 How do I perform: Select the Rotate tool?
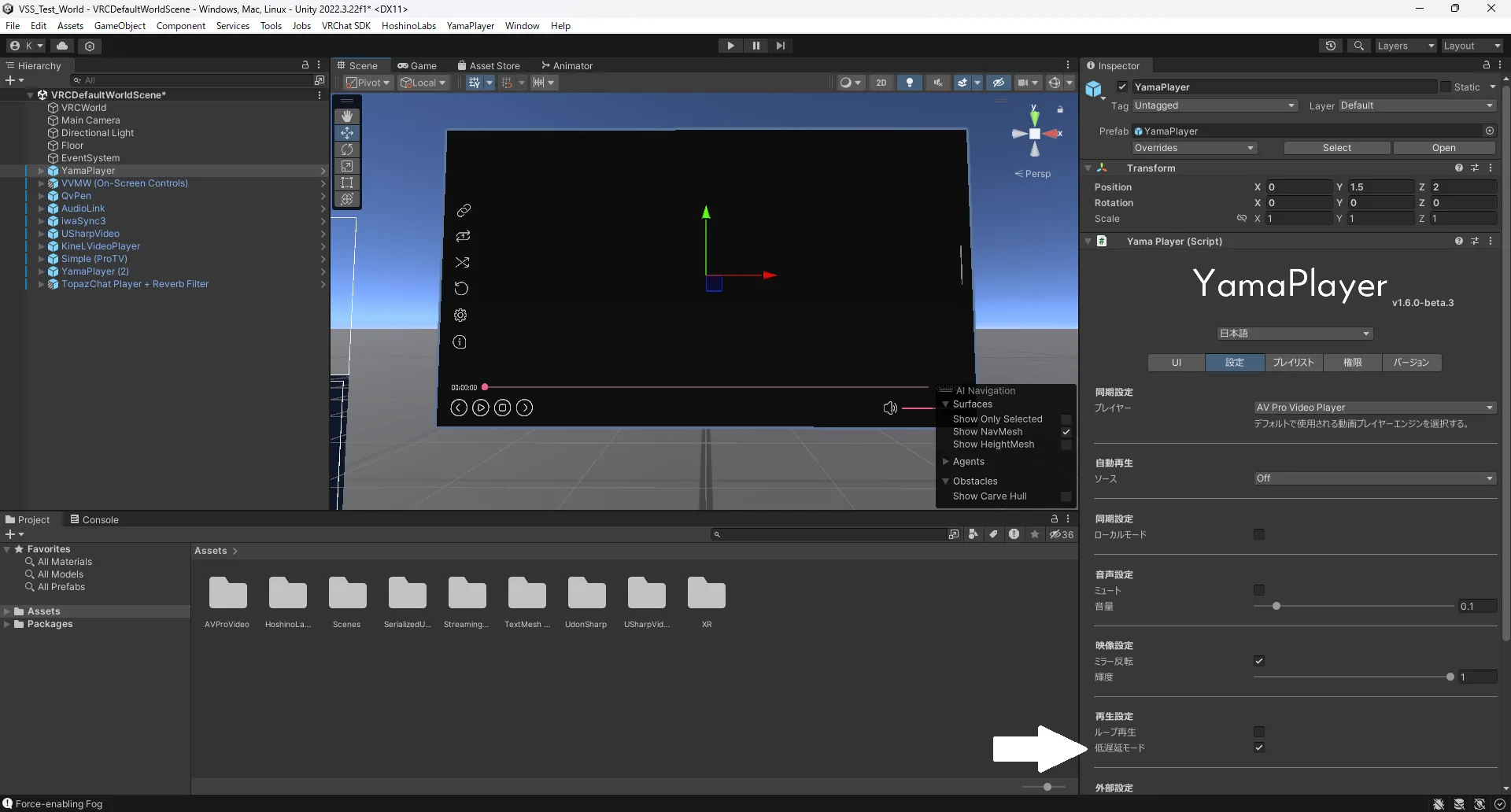(347, 149)
